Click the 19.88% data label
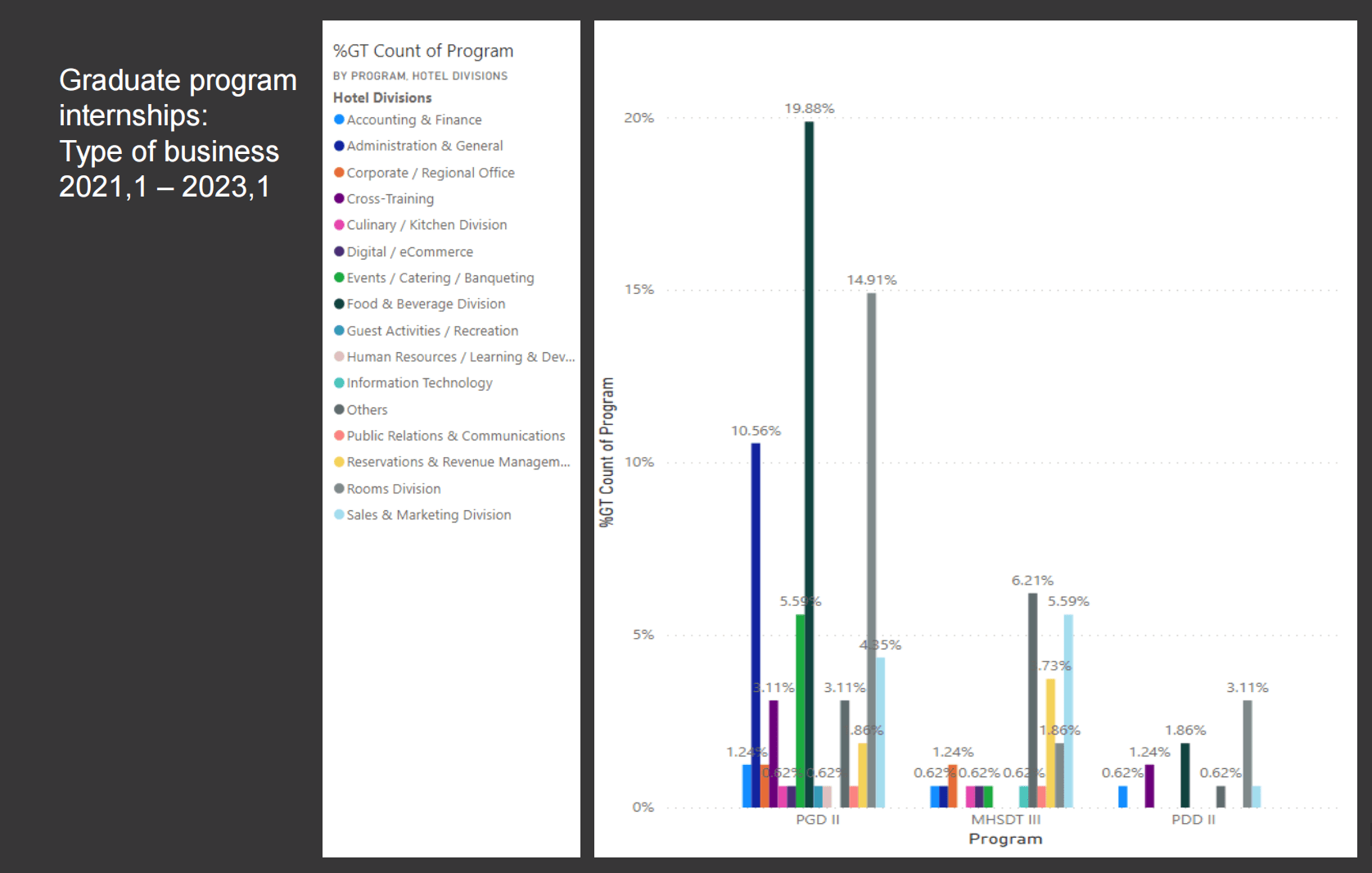Screen dimensions: 1372x873 [x=809, y=108]
